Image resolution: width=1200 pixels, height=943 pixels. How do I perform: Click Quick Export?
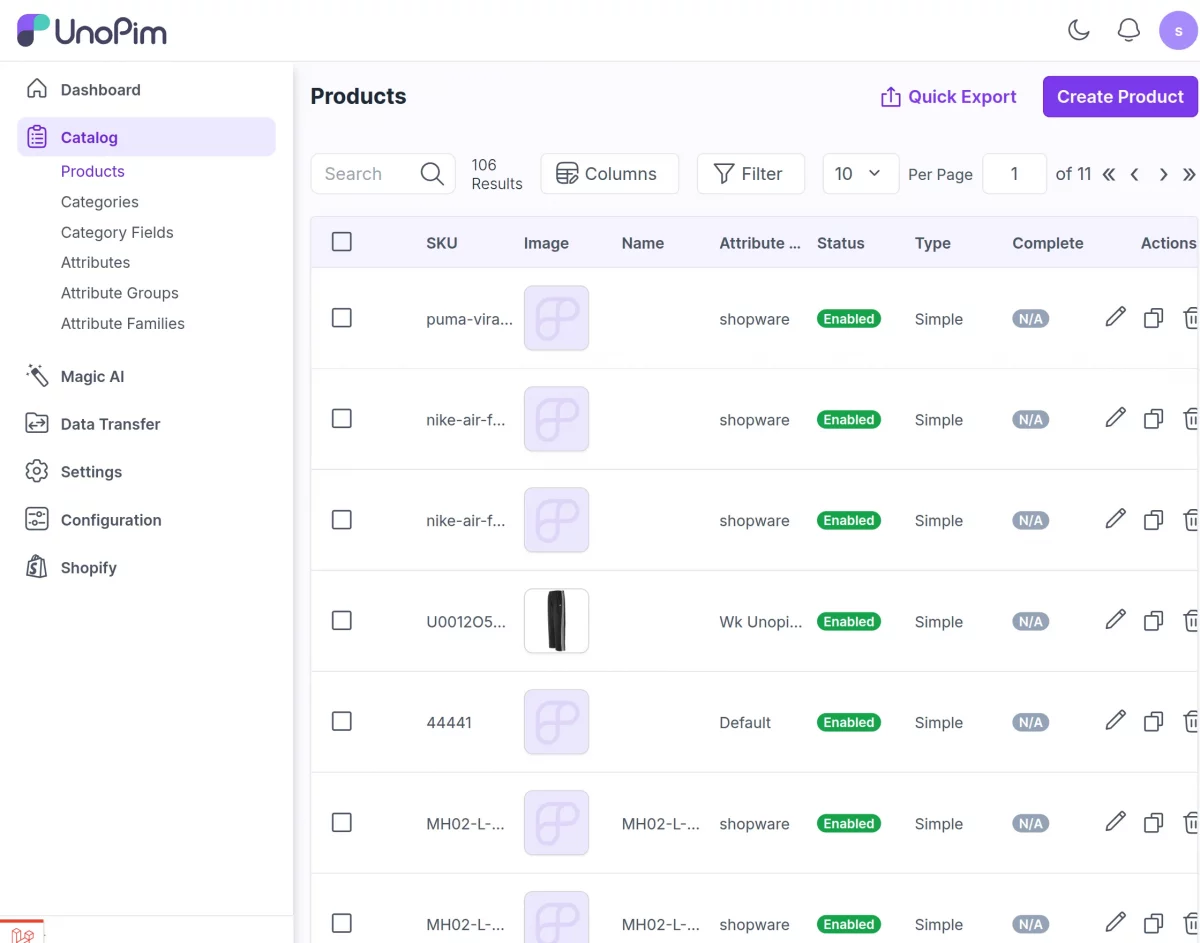(x=948, y=97)
